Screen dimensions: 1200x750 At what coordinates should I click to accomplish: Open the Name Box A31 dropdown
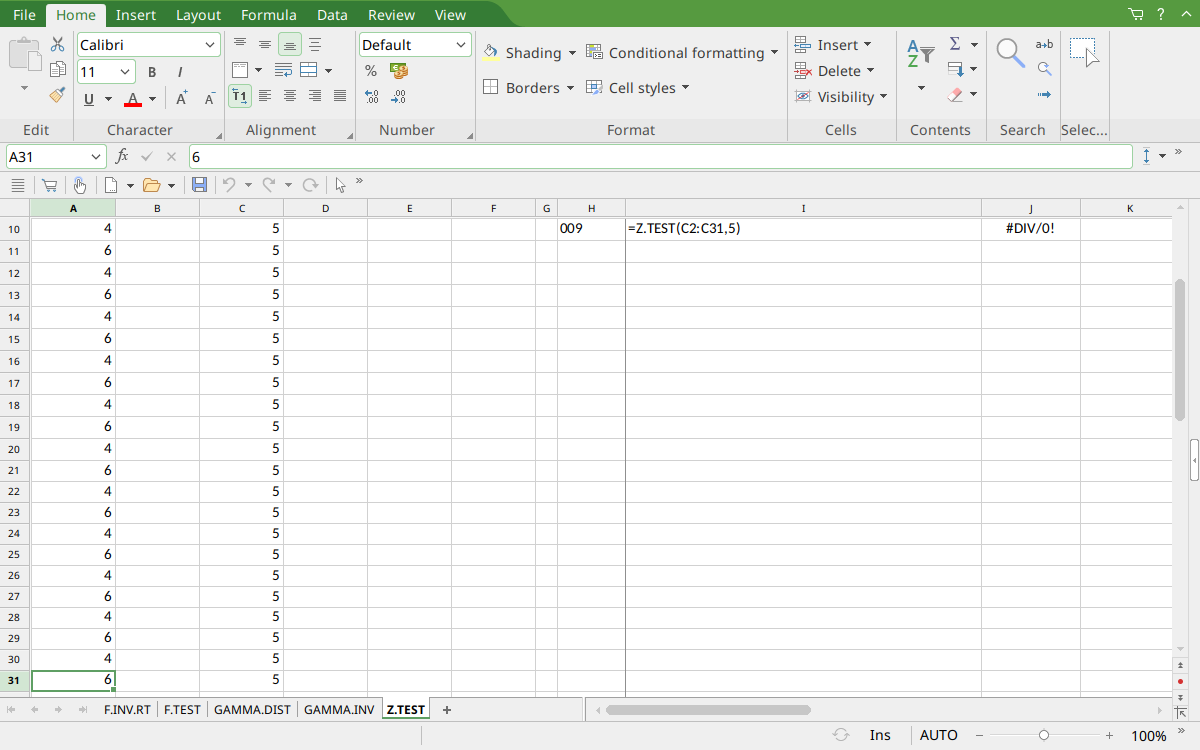click(x=97, y=157)
